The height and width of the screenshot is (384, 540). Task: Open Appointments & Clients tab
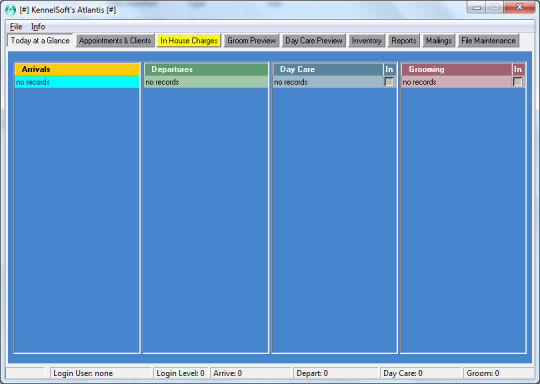[115, 41]
